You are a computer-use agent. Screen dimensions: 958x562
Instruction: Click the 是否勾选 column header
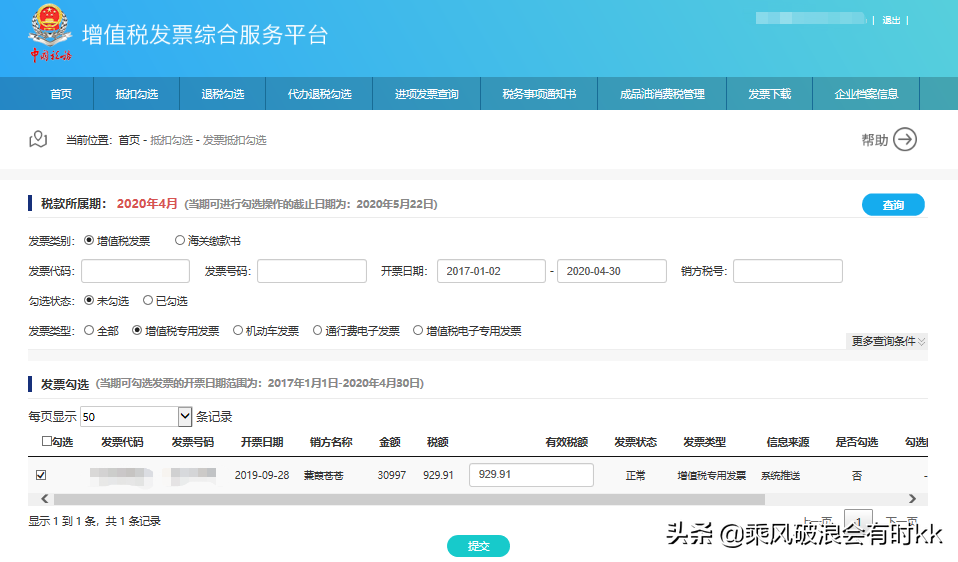coord(857,442)
